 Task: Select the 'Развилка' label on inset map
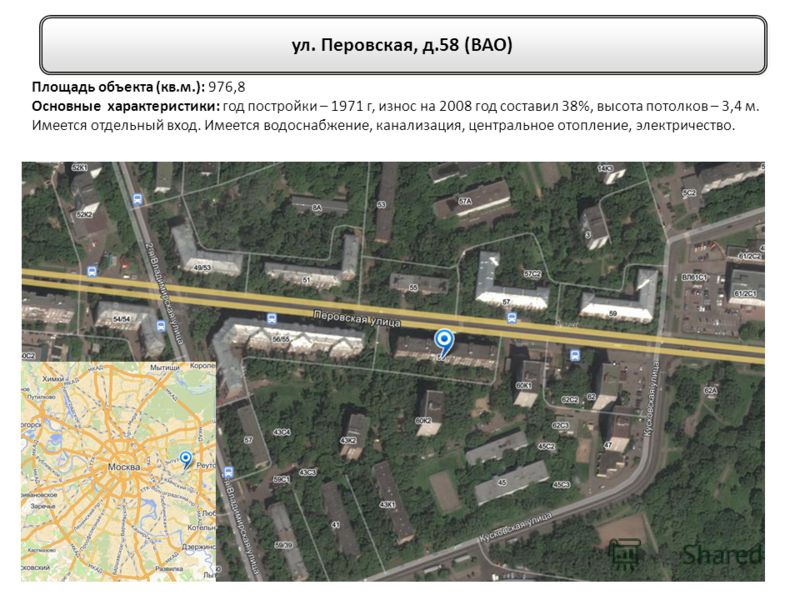click(x=169, y=568)
